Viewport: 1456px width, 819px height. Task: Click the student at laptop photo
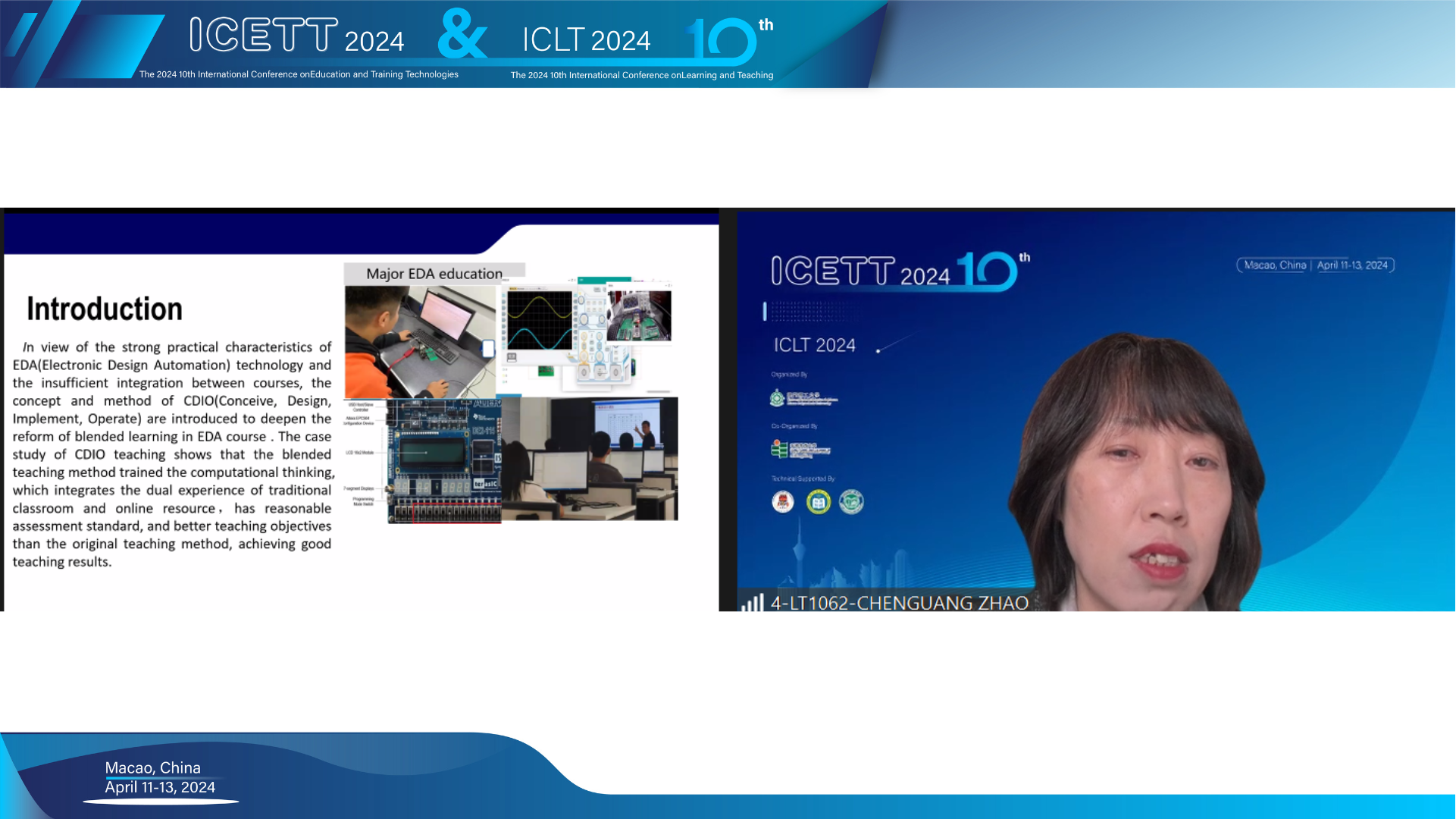click(x=419, y=341)
